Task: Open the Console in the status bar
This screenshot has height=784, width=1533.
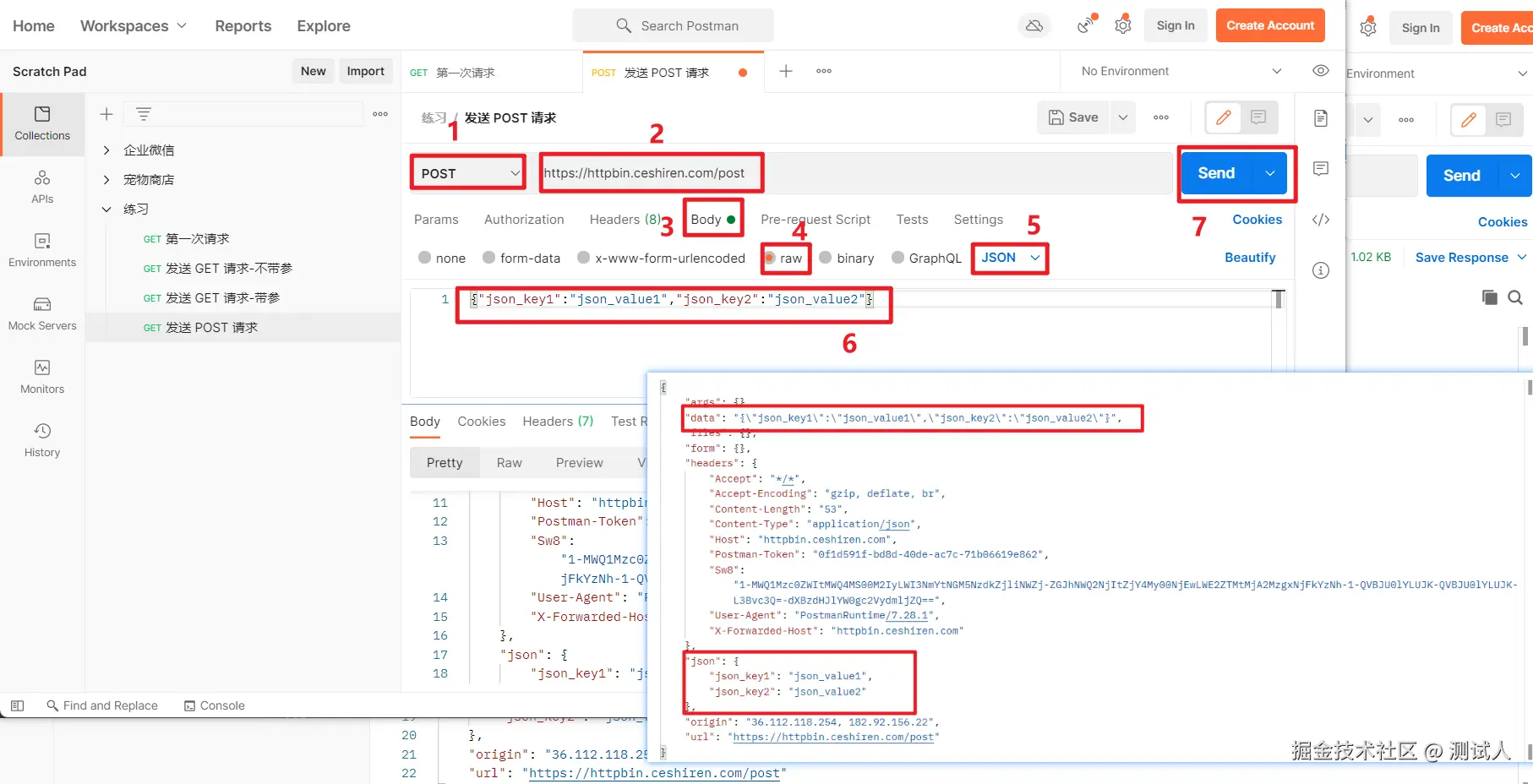Action: coord(214,705)
